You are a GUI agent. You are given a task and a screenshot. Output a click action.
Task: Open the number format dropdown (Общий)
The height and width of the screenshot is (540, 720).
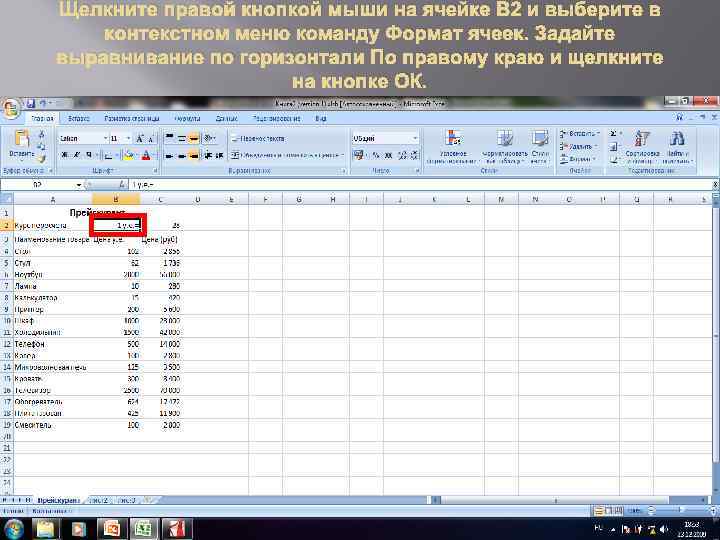click(415, 138)
